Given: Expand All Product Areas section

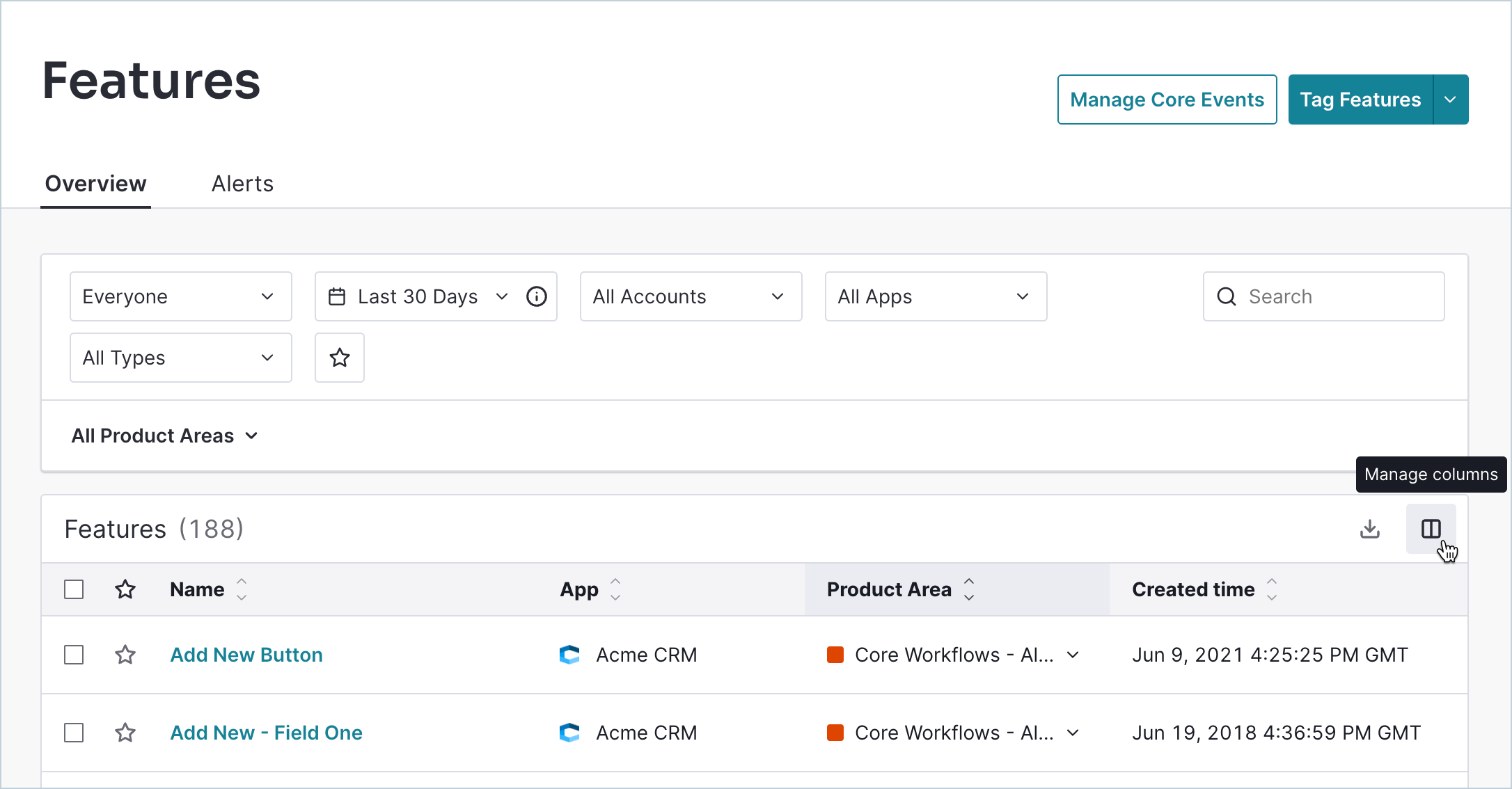Looking at the screenshot, I should pos(164,436).
